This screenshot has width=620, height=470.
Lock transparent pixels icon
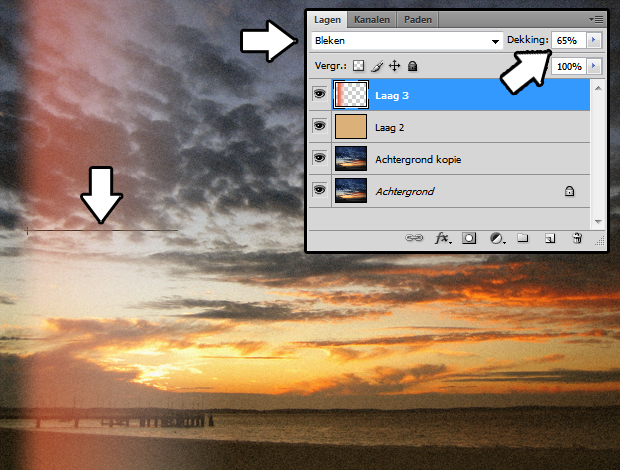tap(359, 66)
